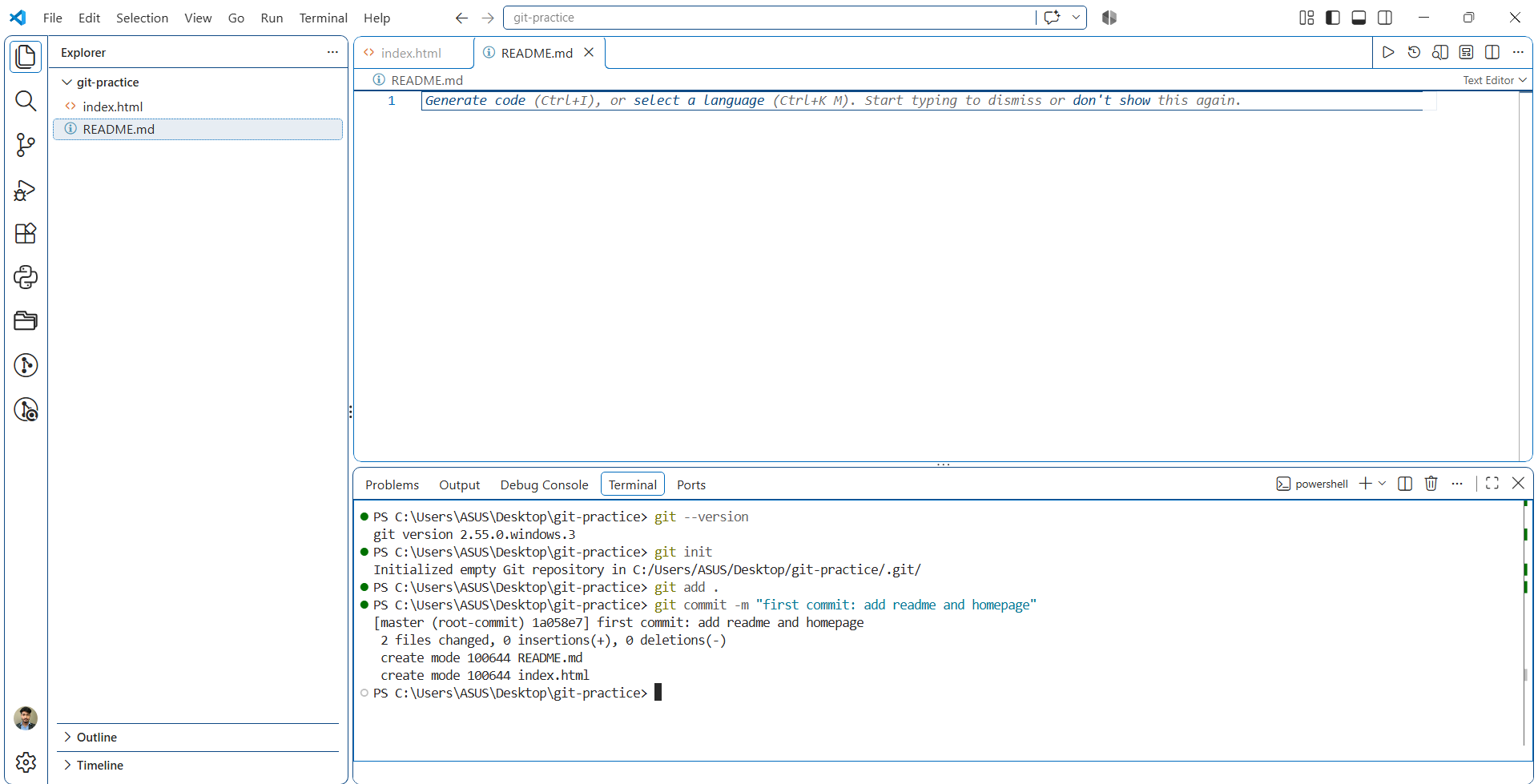Switch to the index.html editor tab

point(413,53)
